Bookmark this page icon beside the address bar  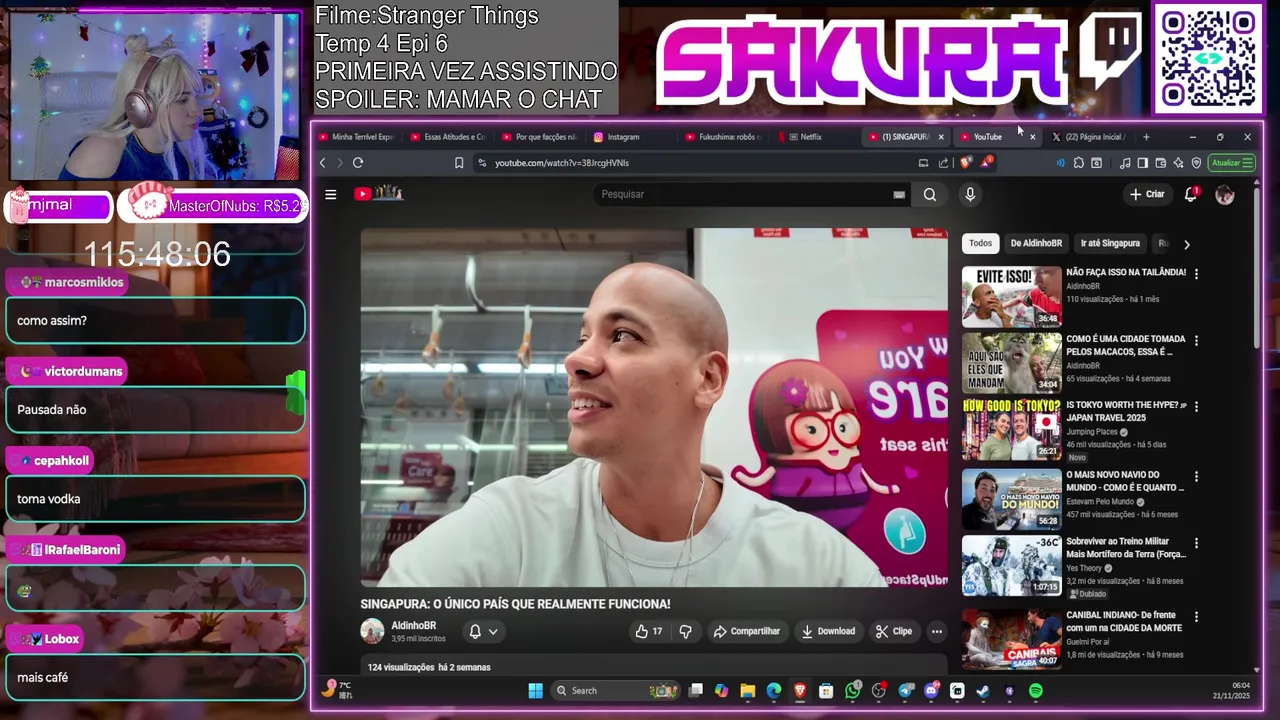[x=459, y=163]
